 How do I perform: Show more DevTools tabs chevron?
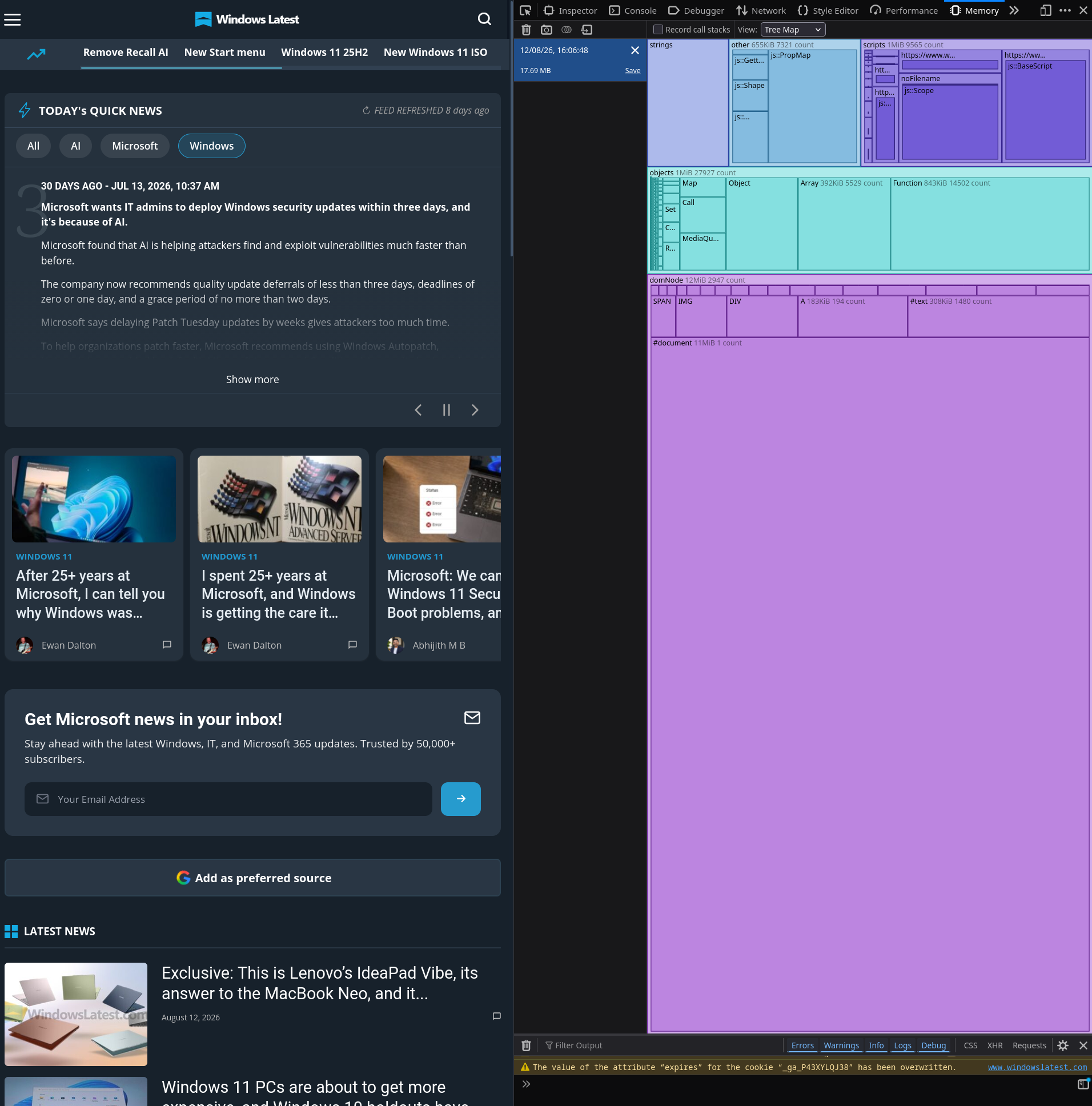[1014, 10]
